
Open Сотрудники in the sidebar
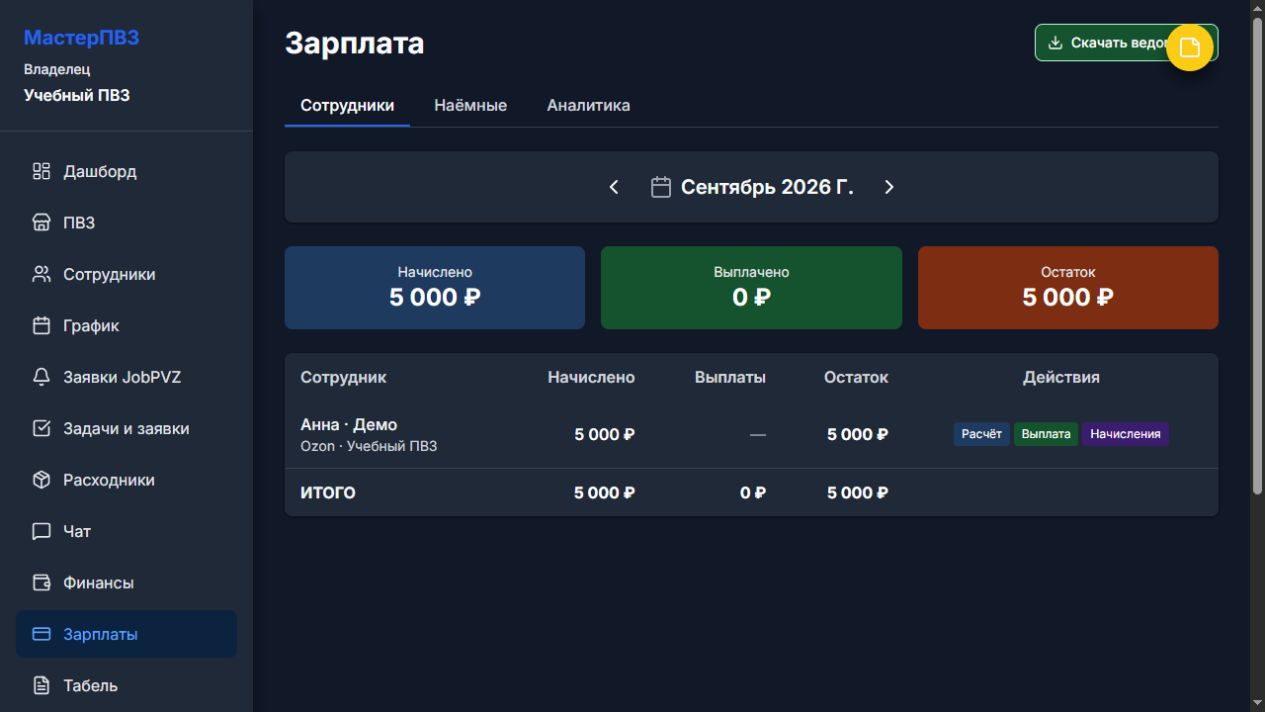pos(126,274)
